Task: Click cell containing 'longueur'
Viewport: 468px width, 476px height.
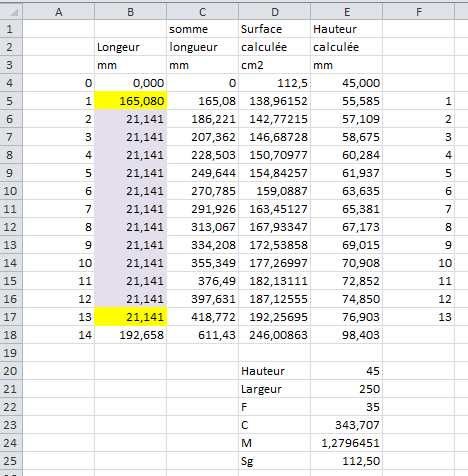Action: coord(202,47)
